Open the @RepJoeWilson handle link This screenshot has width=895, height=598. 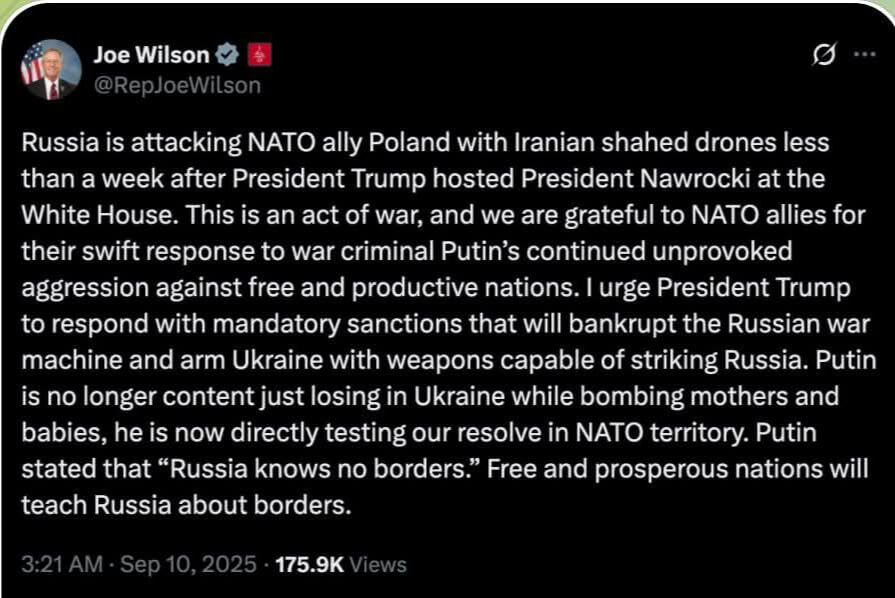[x=177, y=86]
